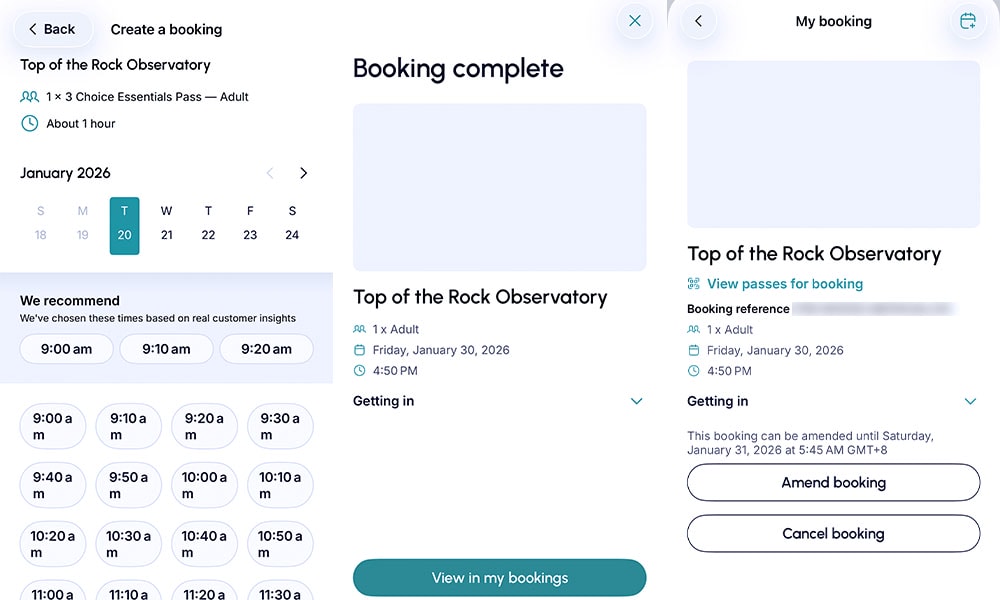
Task: Advance to next week in calendar
Action: [x=304, y=173]
